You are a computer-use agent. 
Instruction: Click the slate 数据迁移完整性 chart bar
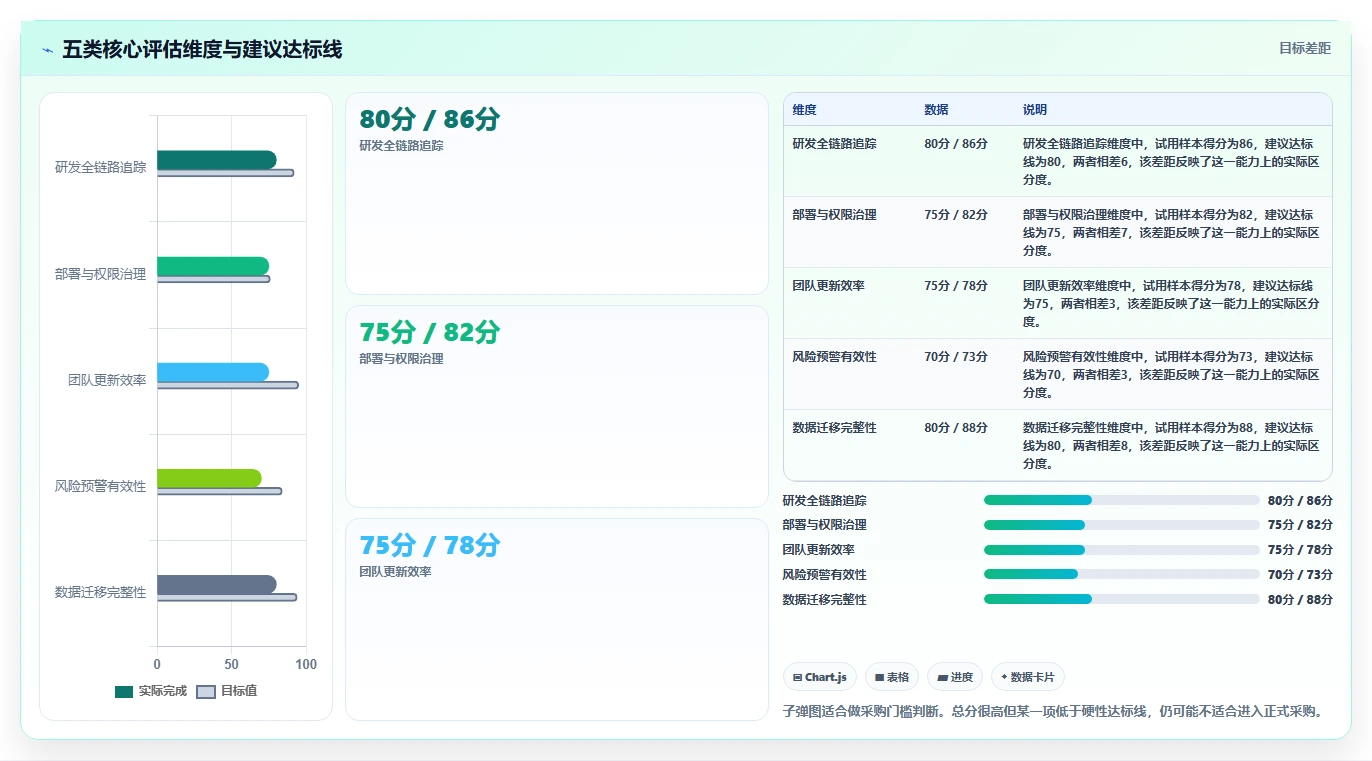coord(216,585)
